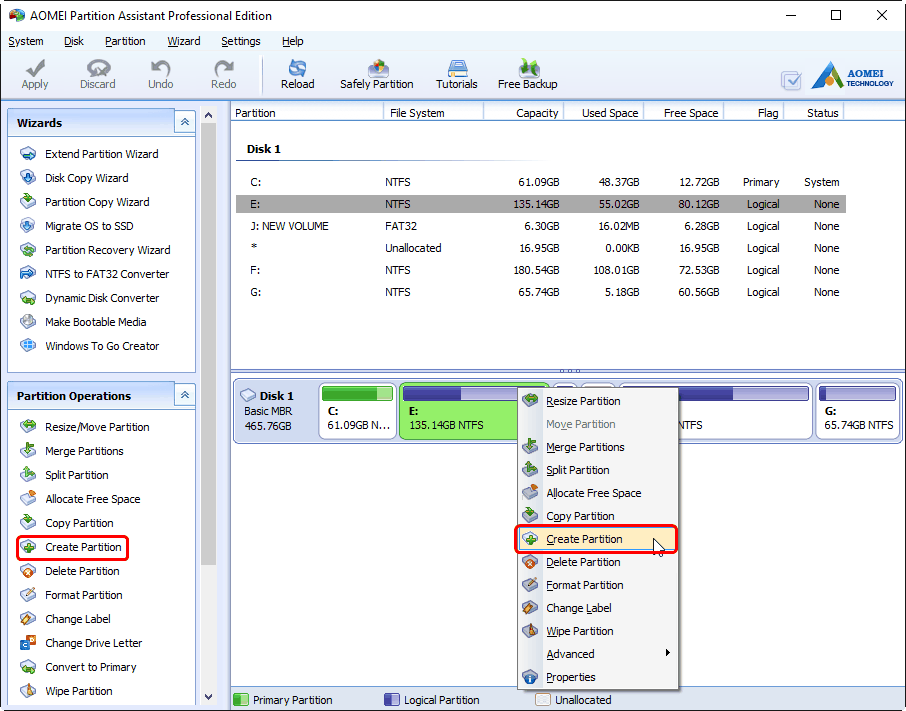The width and height of the screenshot is (906, 711).
Task: Click Make Bootable Media icon
Action: click(x=28, y=321)
